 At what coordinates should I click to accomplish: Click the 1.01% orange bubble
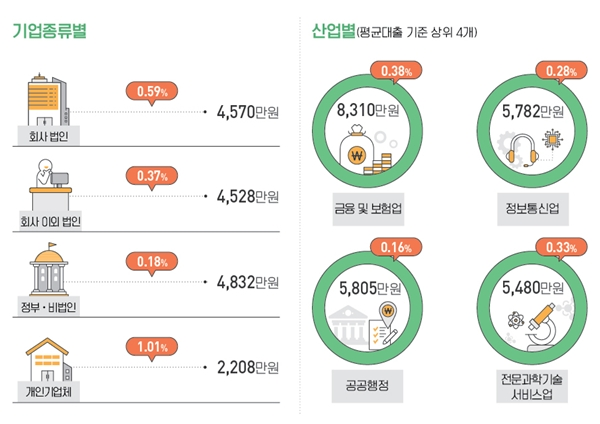click(151, 348)
